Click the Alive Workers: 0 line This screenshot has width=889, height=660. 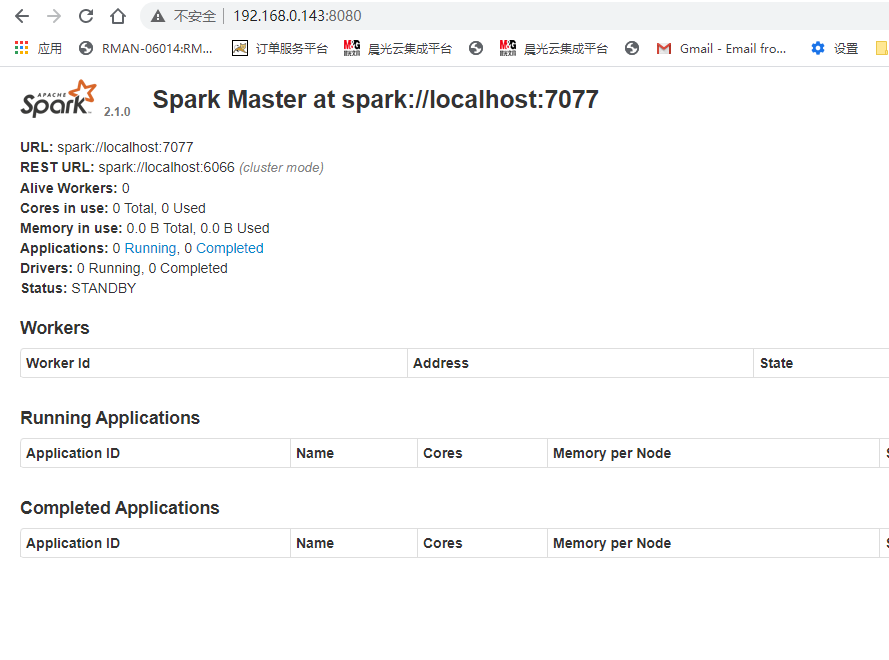click(x=75, y=188)
